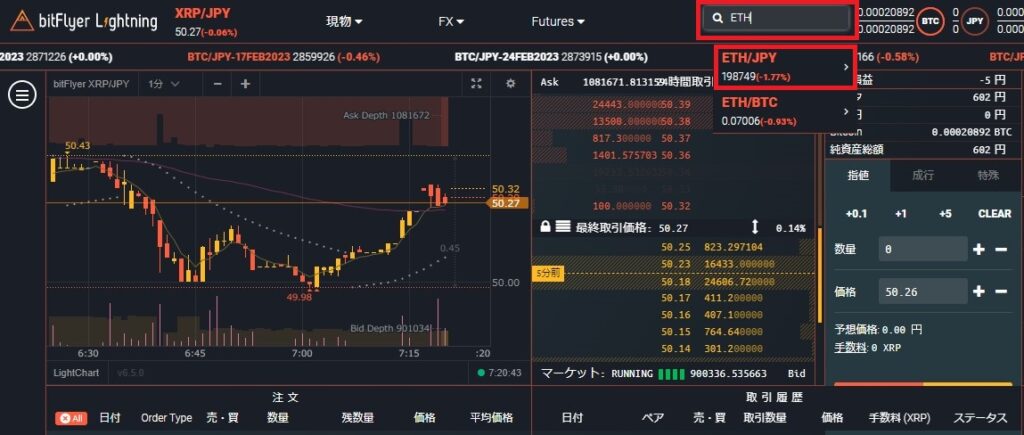Click the LightChart label
The width and height of the screenshot is (1024, 435).
(x=76, y=372)
